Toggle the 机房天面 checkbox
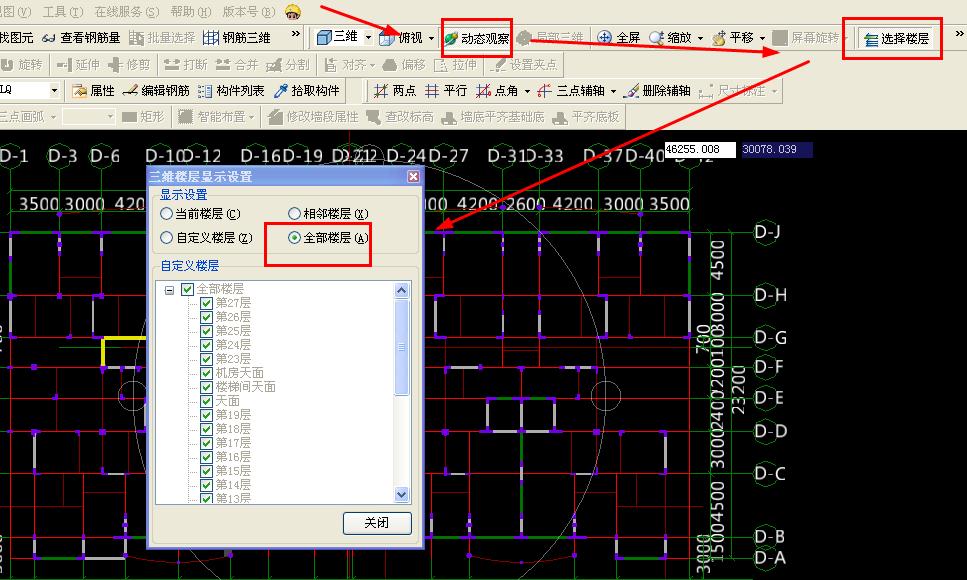 (207, 373)
